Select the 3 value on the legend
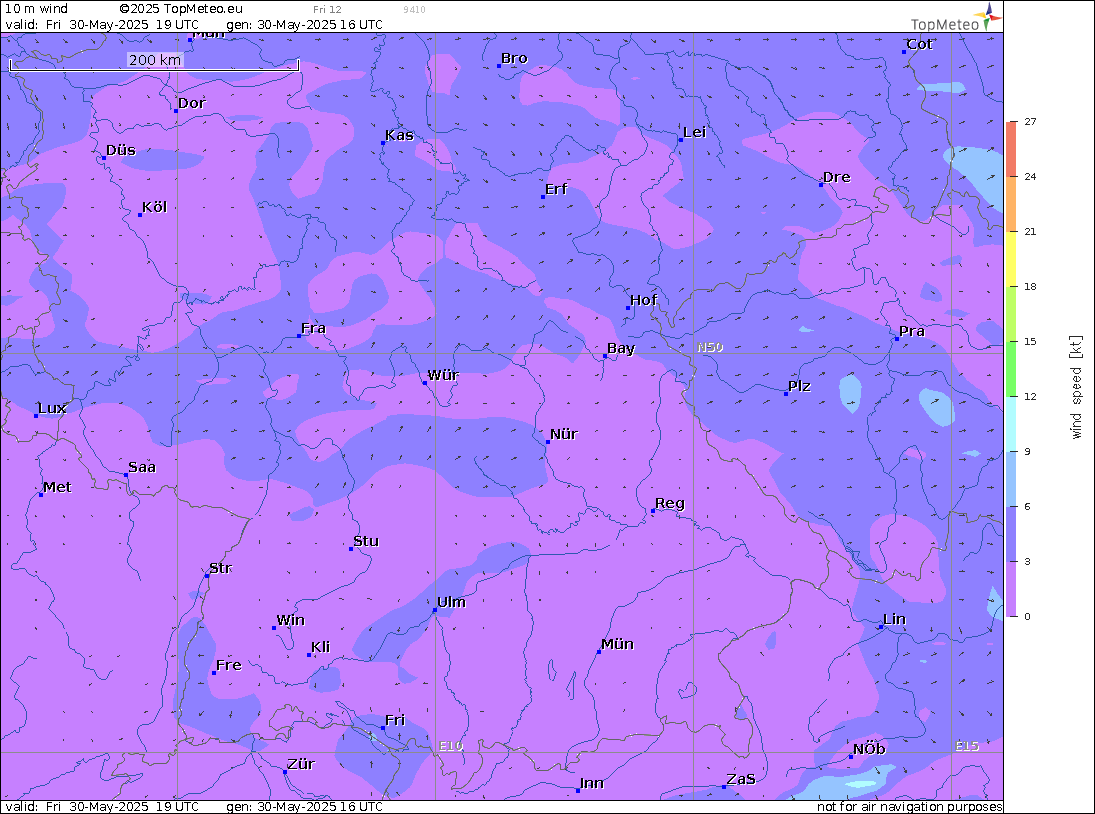Image resolution: width=1095 pixels, height=814 pixels. pos(1027,561)
